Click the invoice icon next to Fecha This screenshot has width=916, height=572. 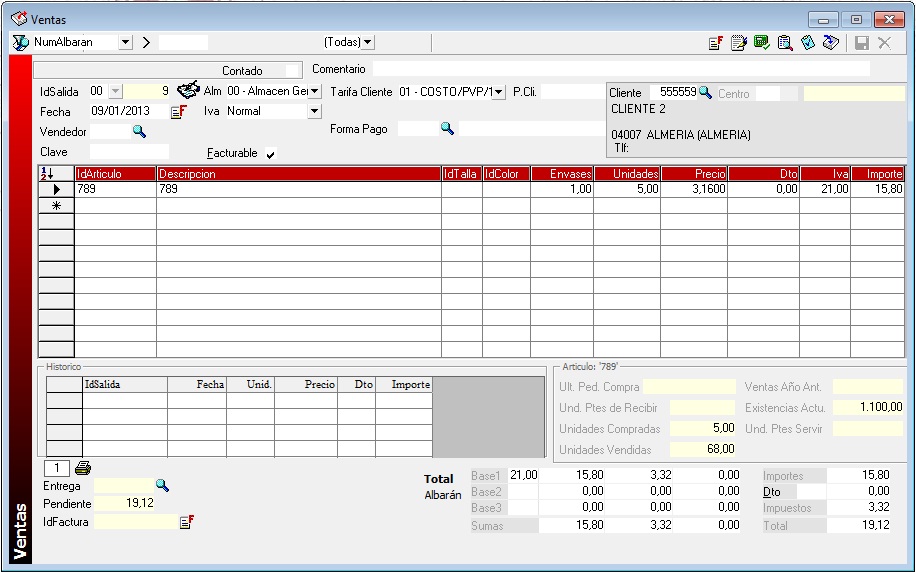coord(179,112)
